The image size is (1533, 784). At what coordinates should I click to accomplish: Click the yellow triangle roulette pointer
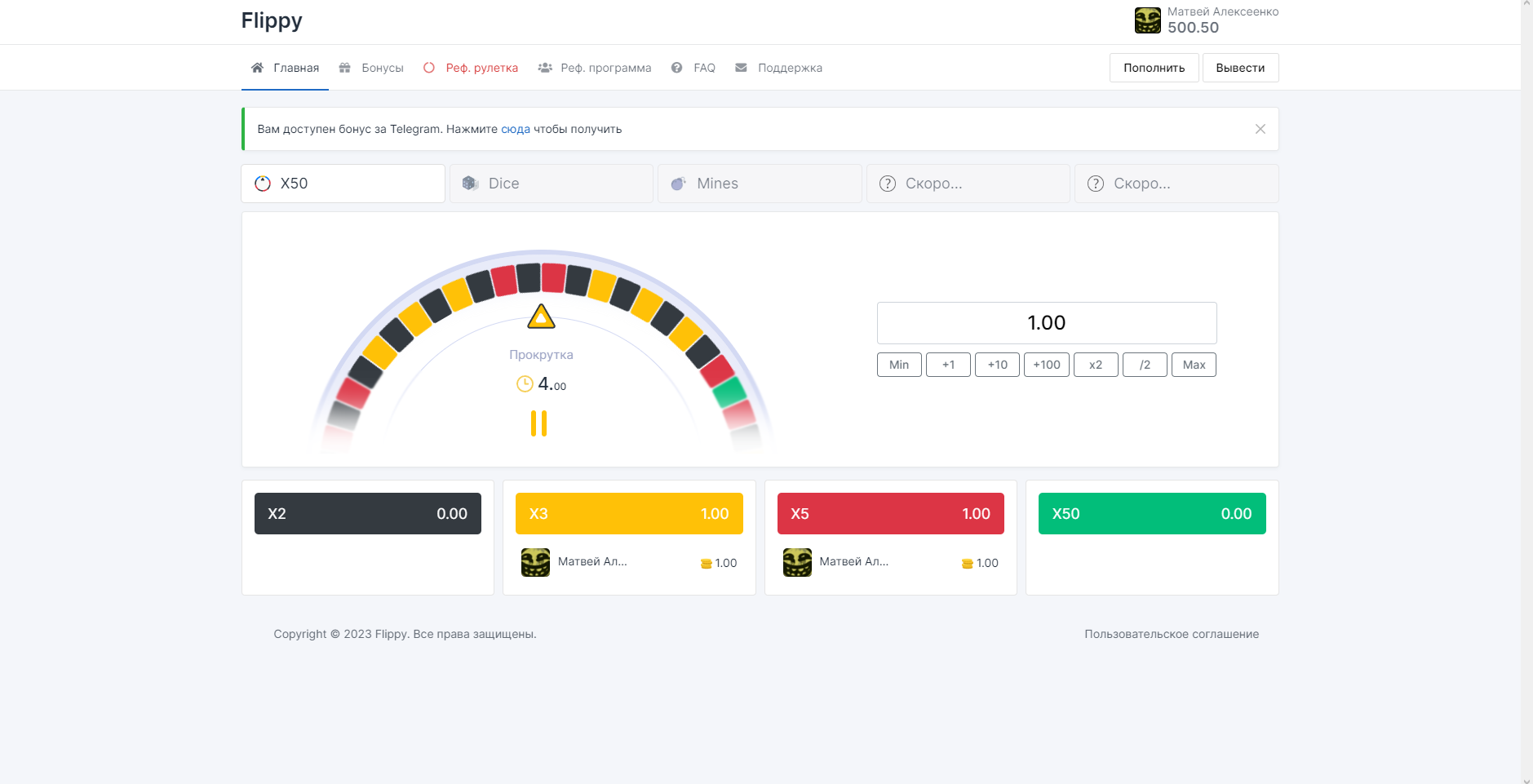click(541, 317)
